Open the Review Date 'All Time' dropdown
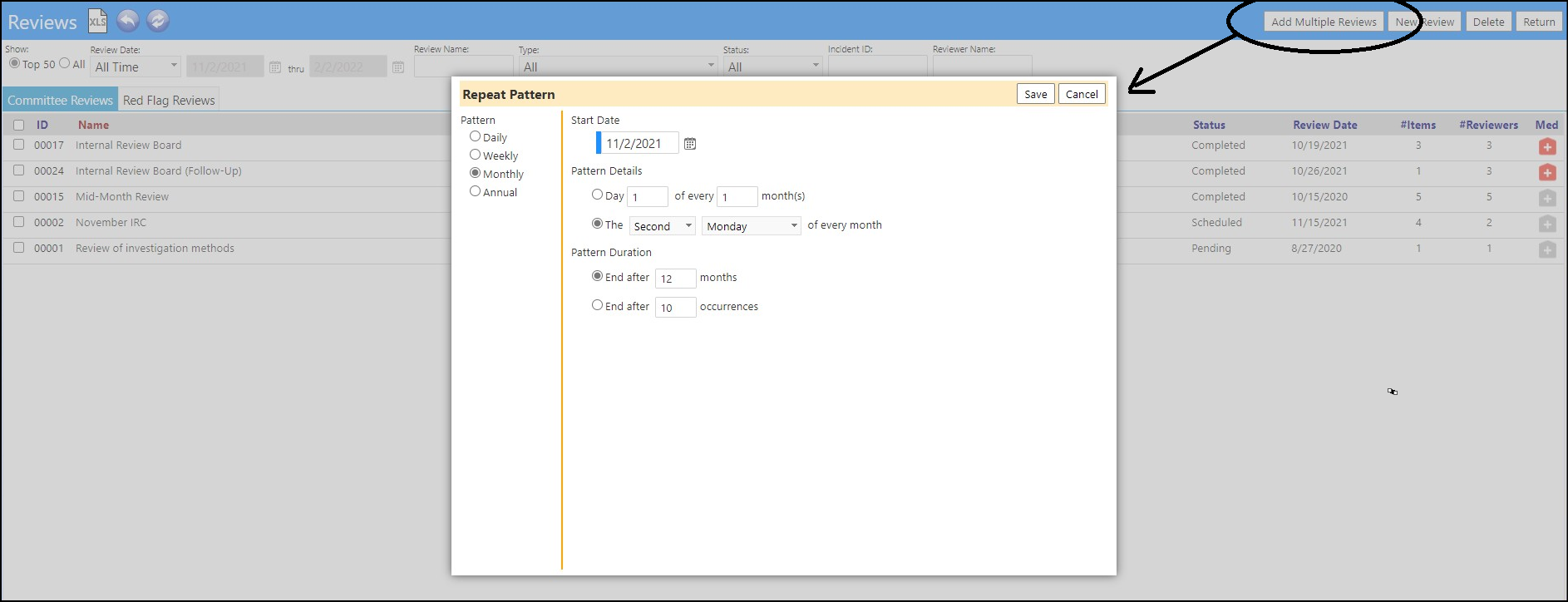Screen dimensions: 1568x602 pyautogui.click(x=136, y=67)
